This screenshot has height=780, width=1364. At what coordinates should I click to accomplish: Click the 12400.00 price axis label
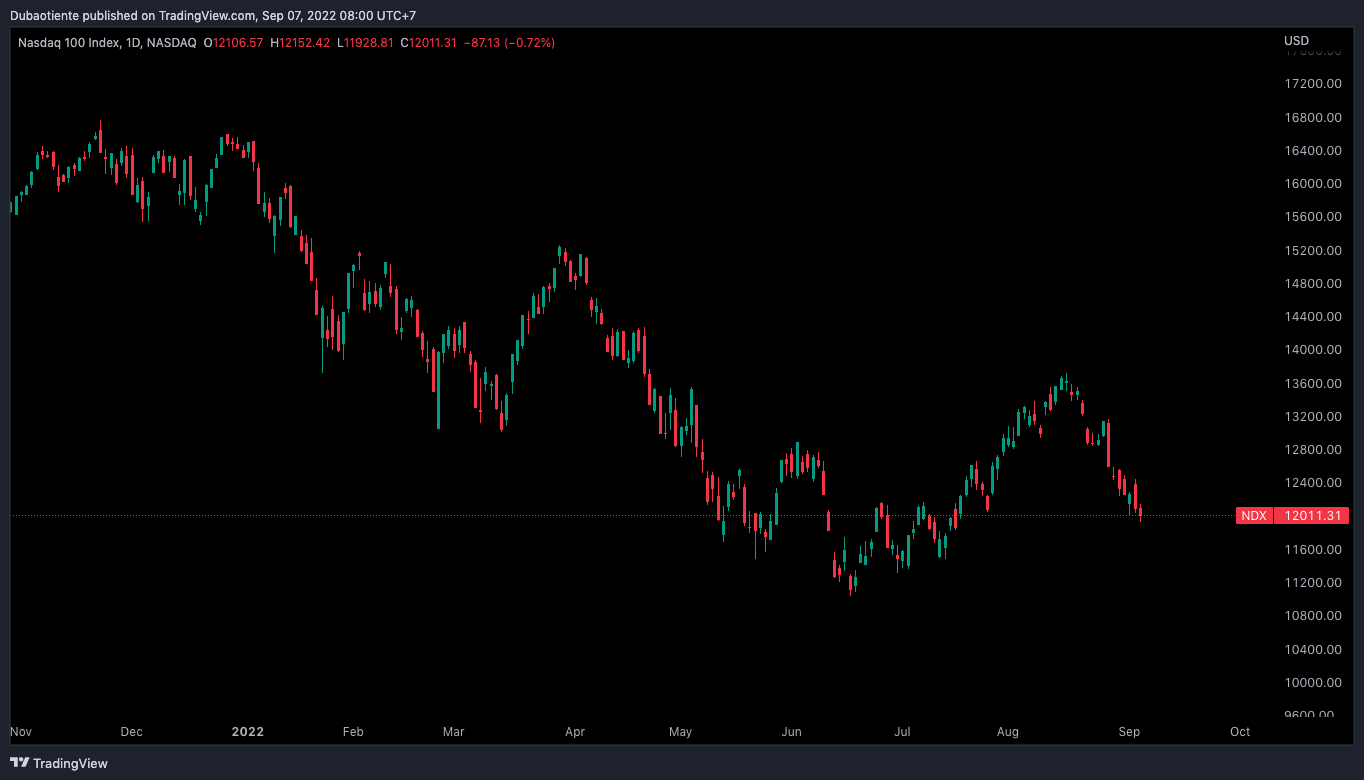(x=1313, y=482)
